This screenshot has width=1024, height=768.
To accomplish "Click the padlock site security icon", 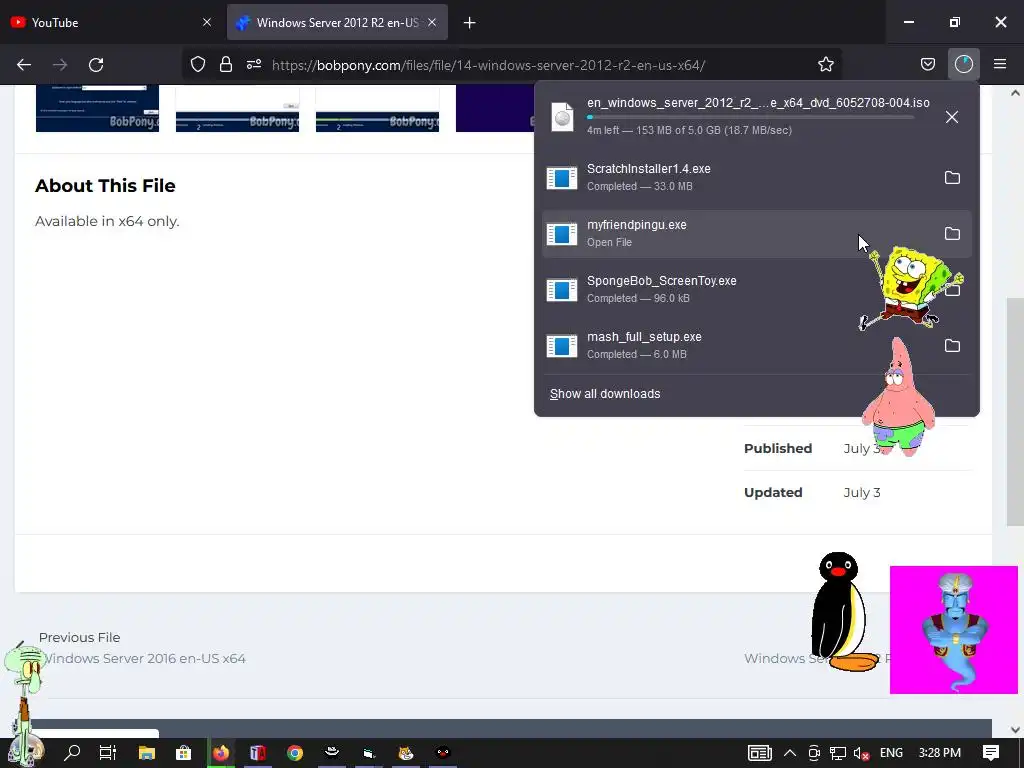I will coord(226,65).
